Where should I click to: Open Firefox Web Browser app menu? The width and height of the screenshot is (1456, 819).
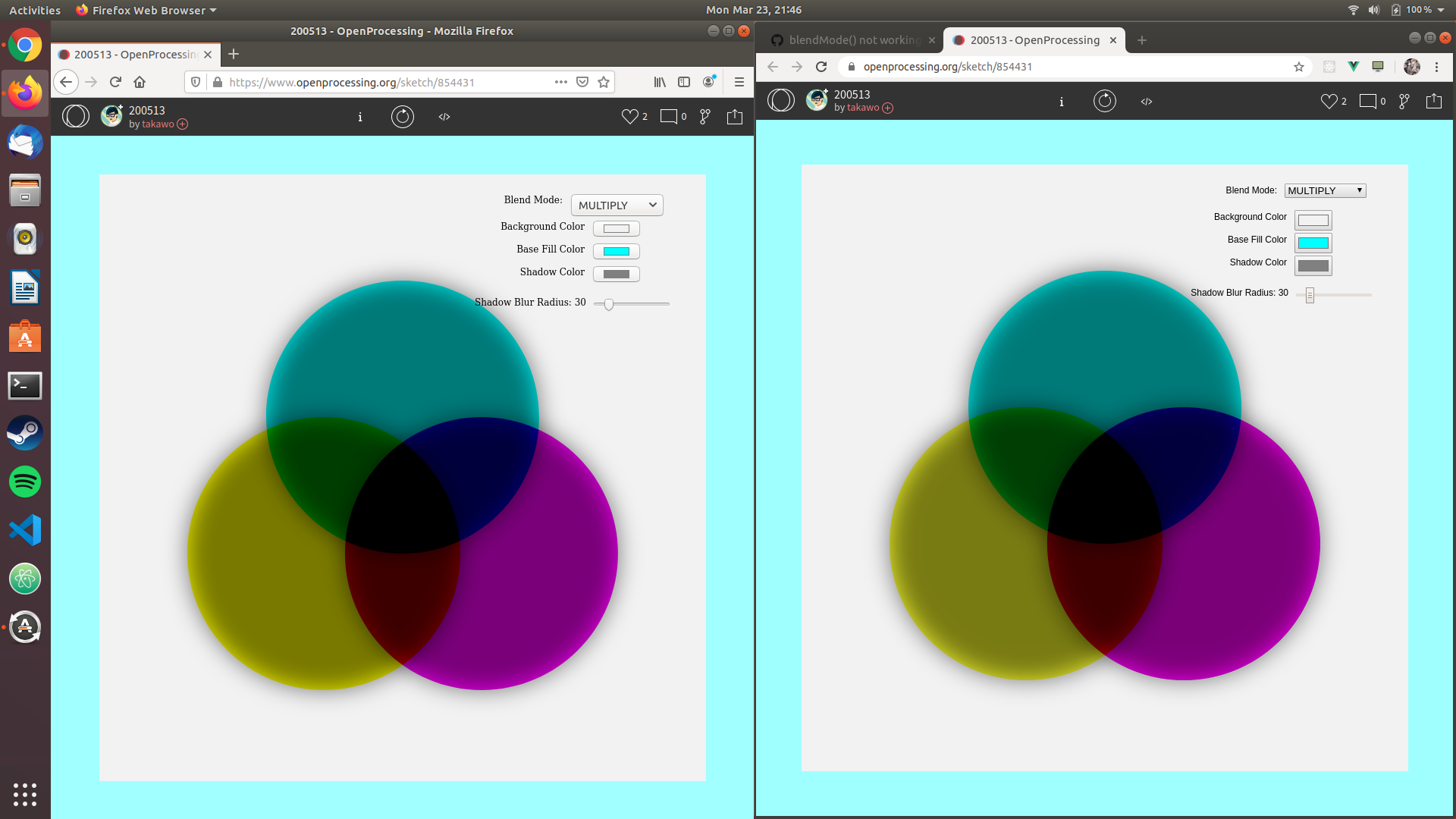click(x=146, y=10)
